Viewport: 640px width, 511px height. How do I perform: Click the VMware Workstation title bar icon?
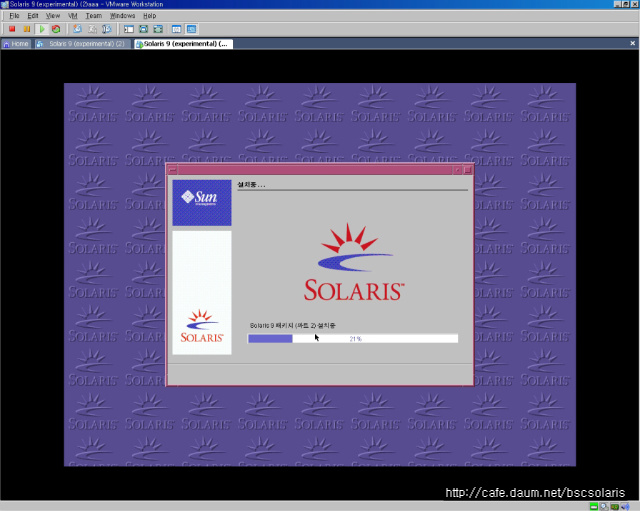[x=4, y=4]
